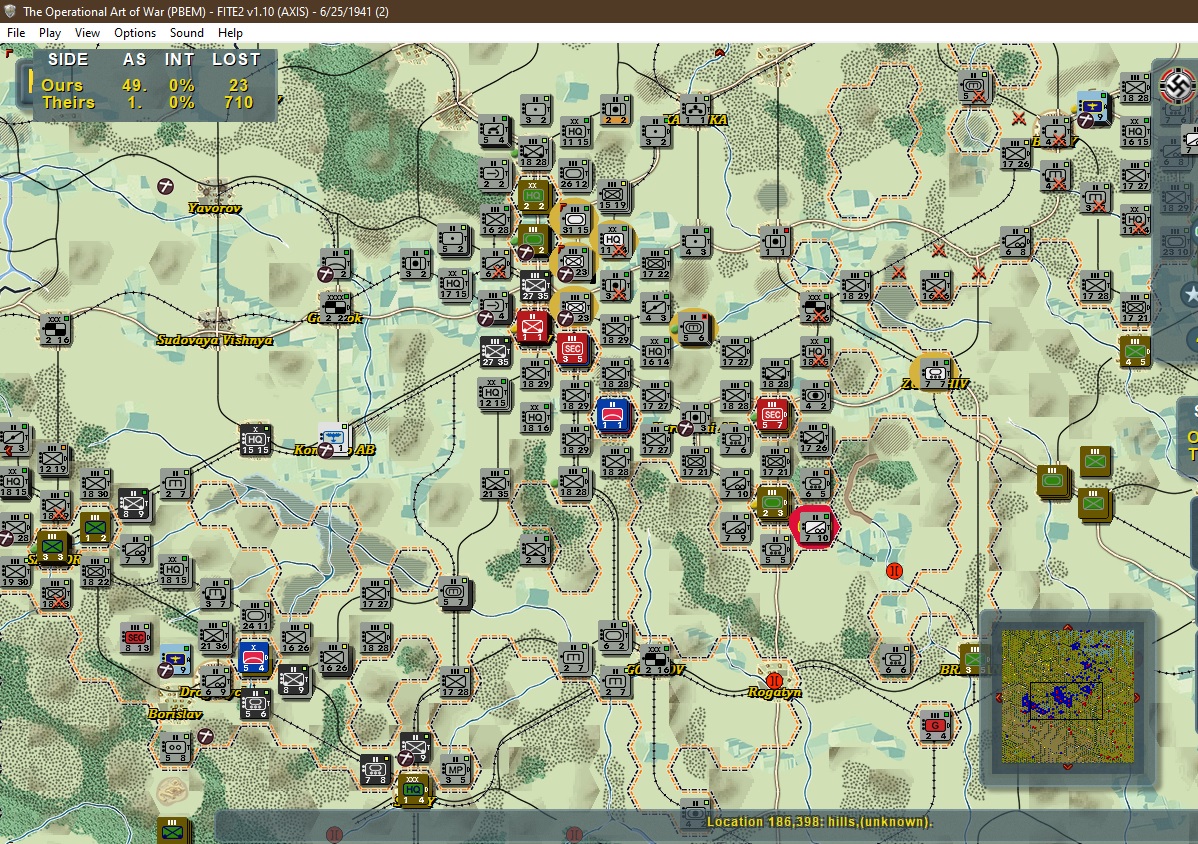The height and width of the screenshot is (844, 1198).
Task: Select the 17 22 unit counter
Action: 655,264
